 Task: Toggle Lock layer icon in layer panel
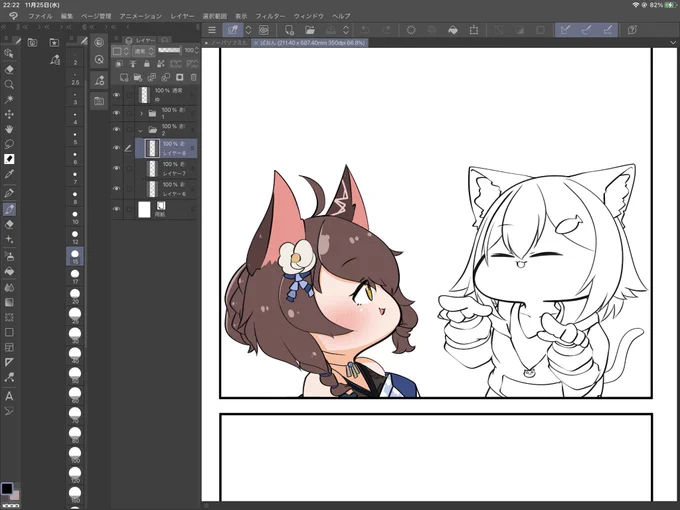pos(147,63)
